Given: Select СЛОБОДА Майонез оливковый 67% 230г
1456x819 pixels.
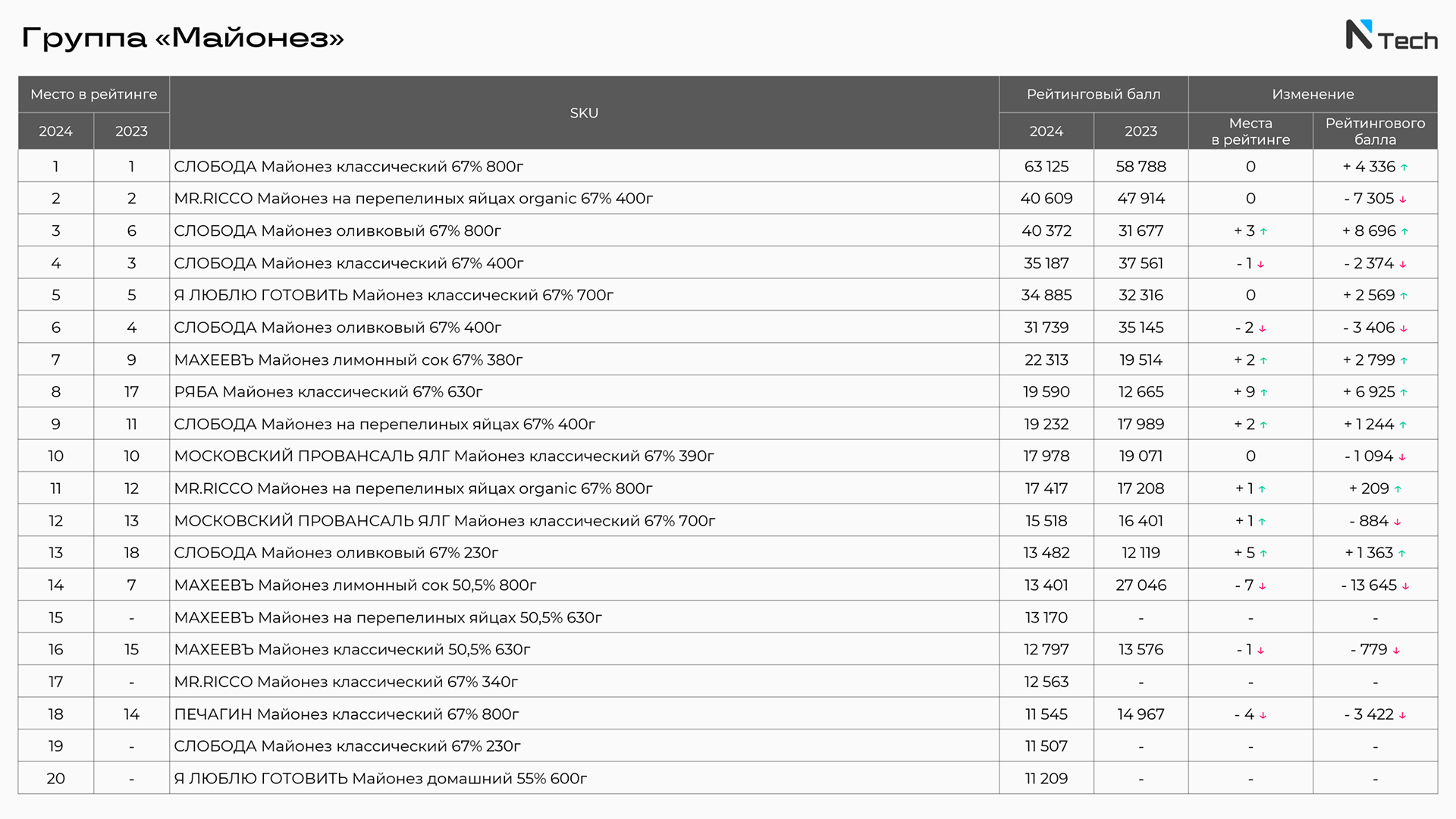Looking at the screenshot, I should (728, 553).
